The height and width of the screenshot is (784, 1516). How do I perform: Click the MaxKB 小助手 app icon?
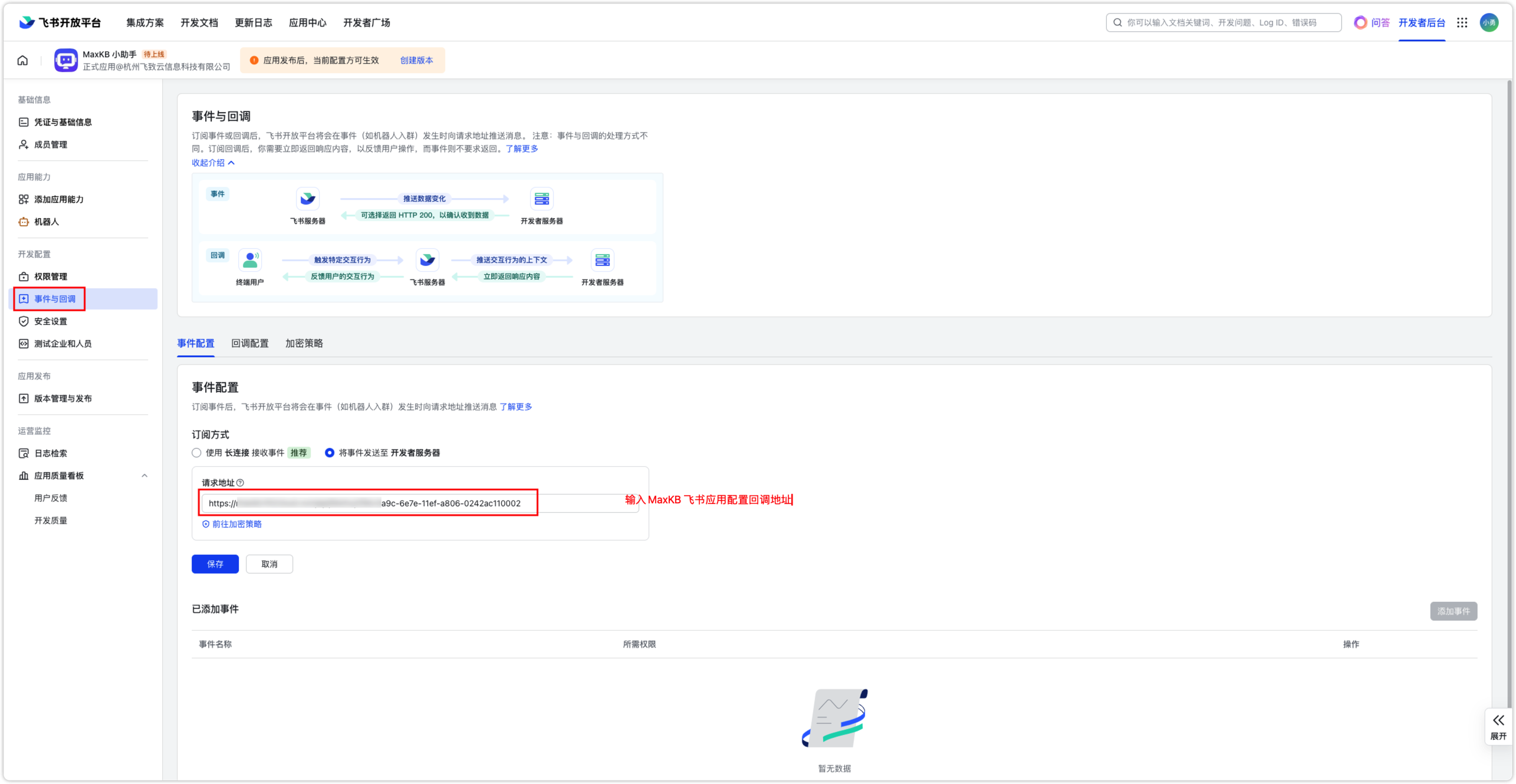click(65, 60)
